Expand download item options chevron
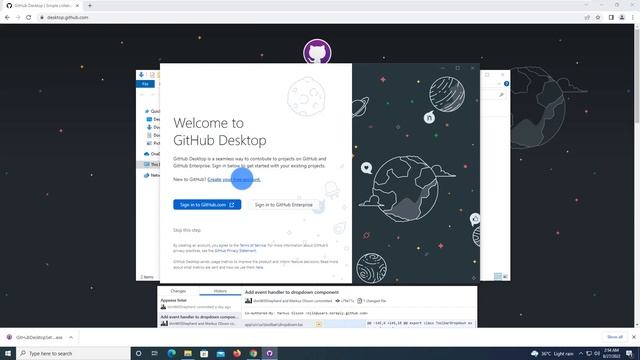Screen dimensions: 640x360 tap(71, 337)
